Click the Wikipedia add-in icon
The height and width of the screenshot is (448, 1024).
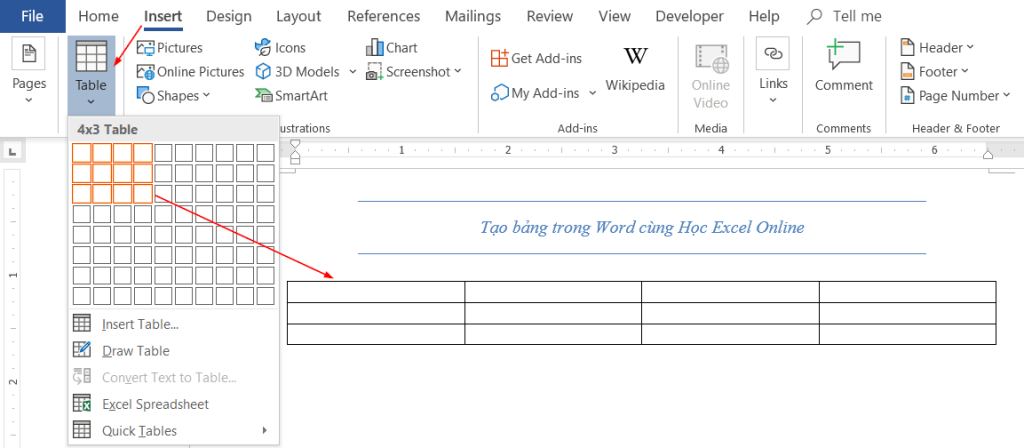coord(635,57)
